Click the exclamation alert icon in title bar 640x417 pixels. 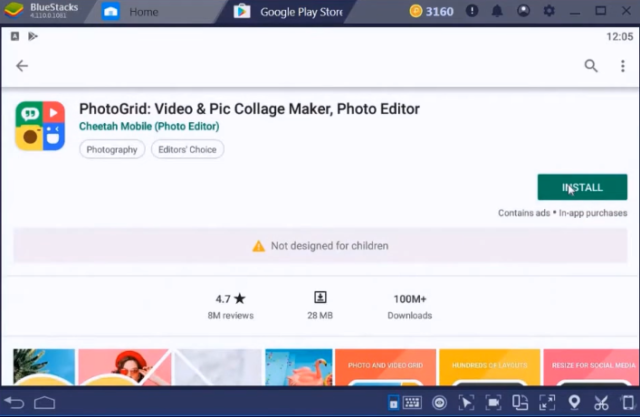[x=472, y=11]
